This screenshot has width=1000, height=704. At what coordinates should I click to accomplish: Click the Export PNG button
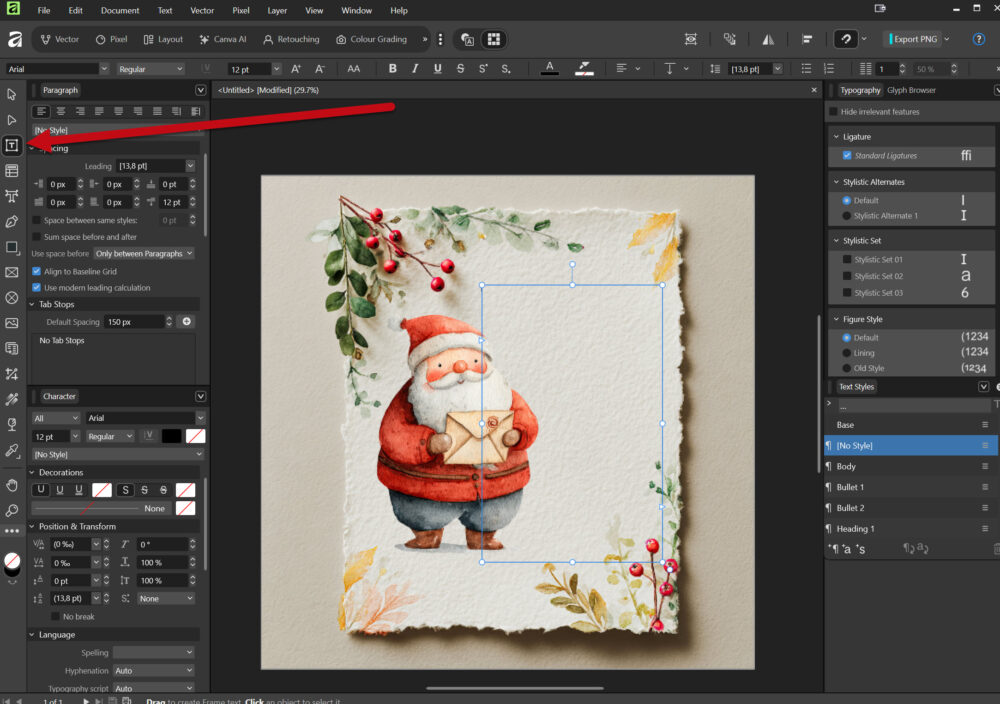[x=915, y=39]
